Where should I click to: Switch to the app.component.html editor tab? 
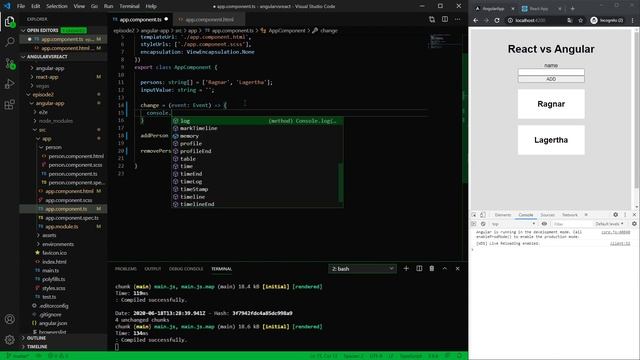(209, 19)
